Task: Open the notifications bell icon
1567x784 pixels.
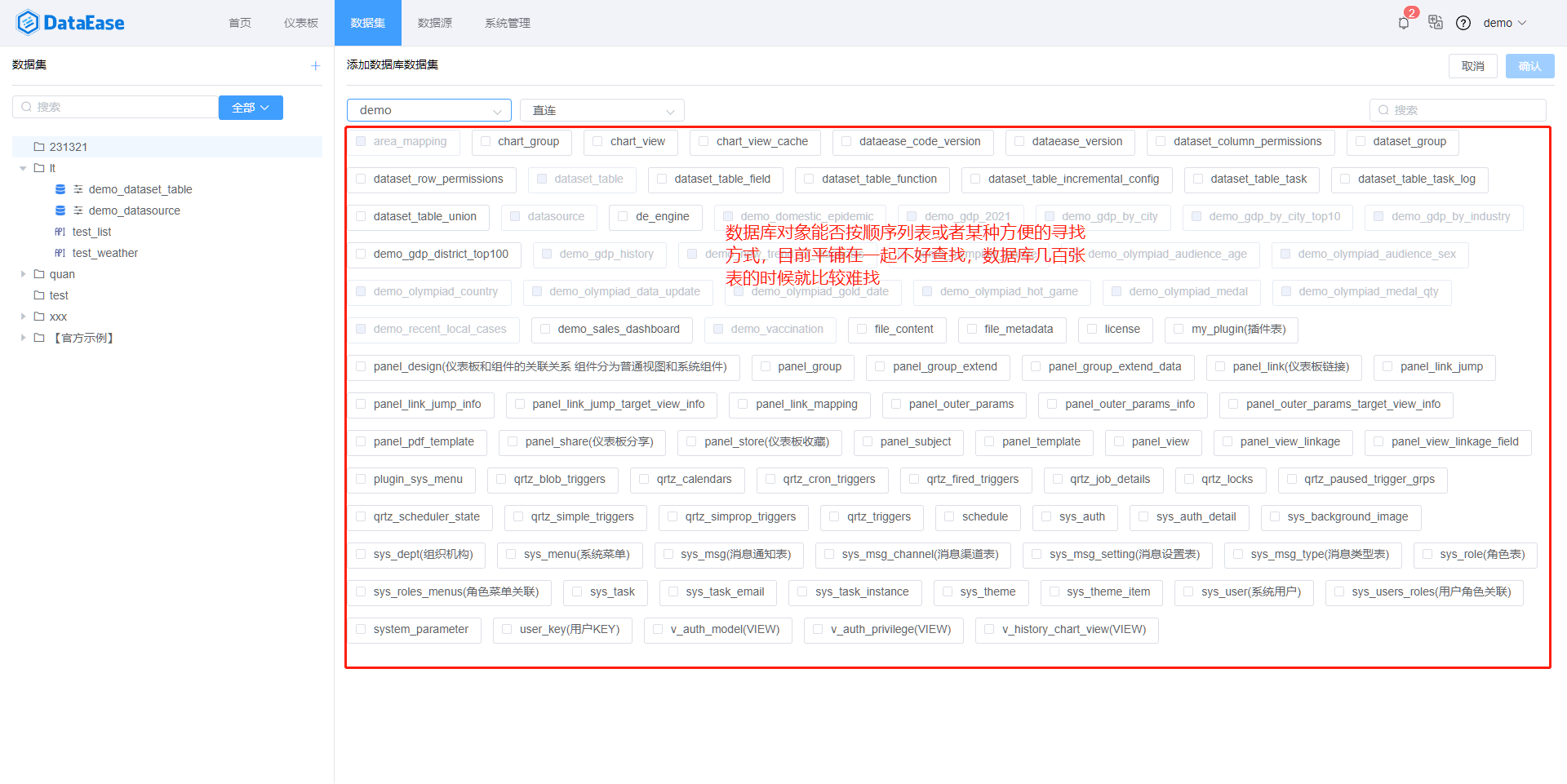Action: pyautogui.click(x=1404, y=23)
